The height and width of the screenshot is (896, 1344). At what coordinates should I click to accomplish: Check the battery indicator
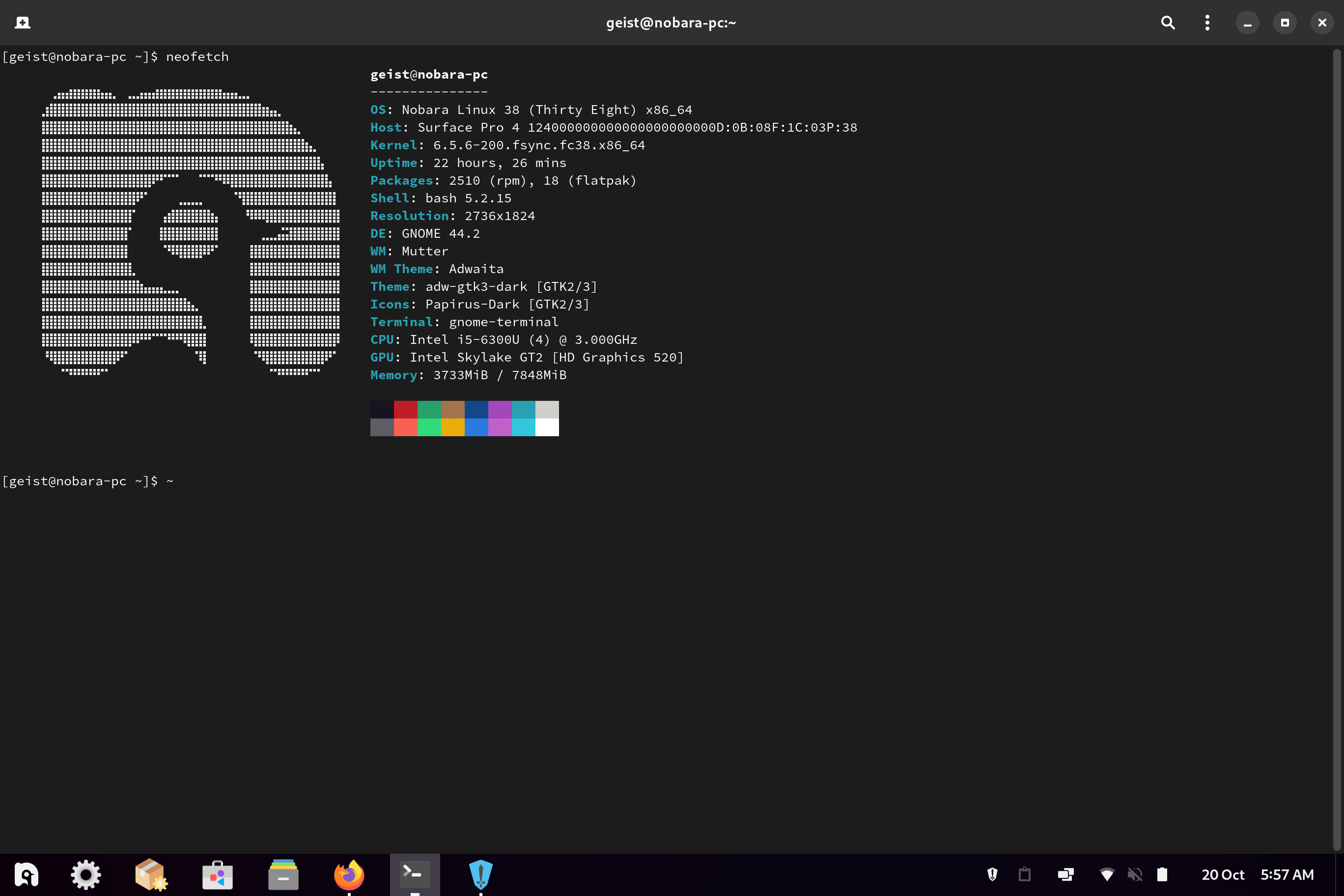pyautogui.click(x=1162, y=874)
